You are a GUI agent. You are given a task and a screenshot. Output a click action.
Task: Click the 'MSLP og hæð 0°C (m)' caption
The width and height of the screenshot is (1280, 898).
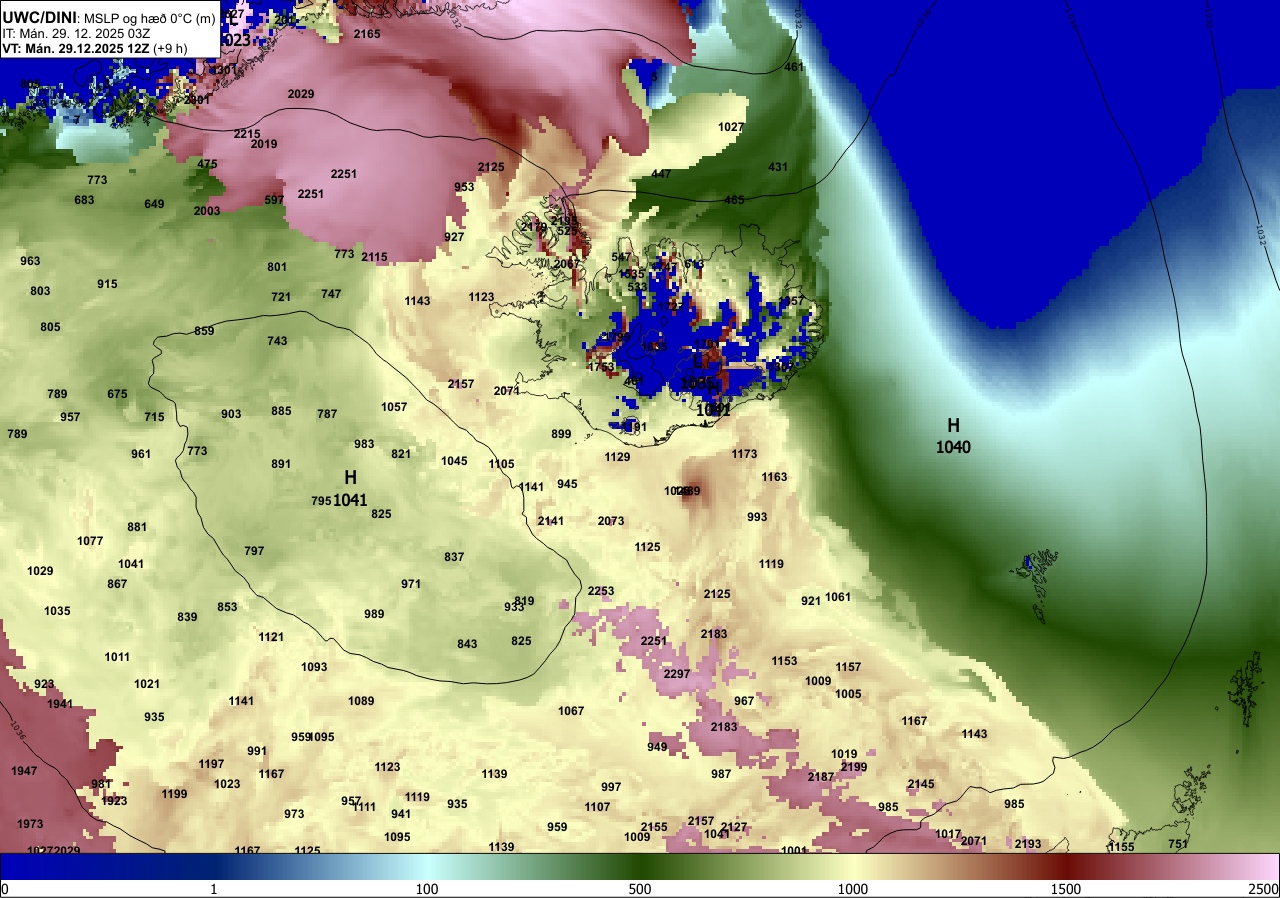point(149,18)
